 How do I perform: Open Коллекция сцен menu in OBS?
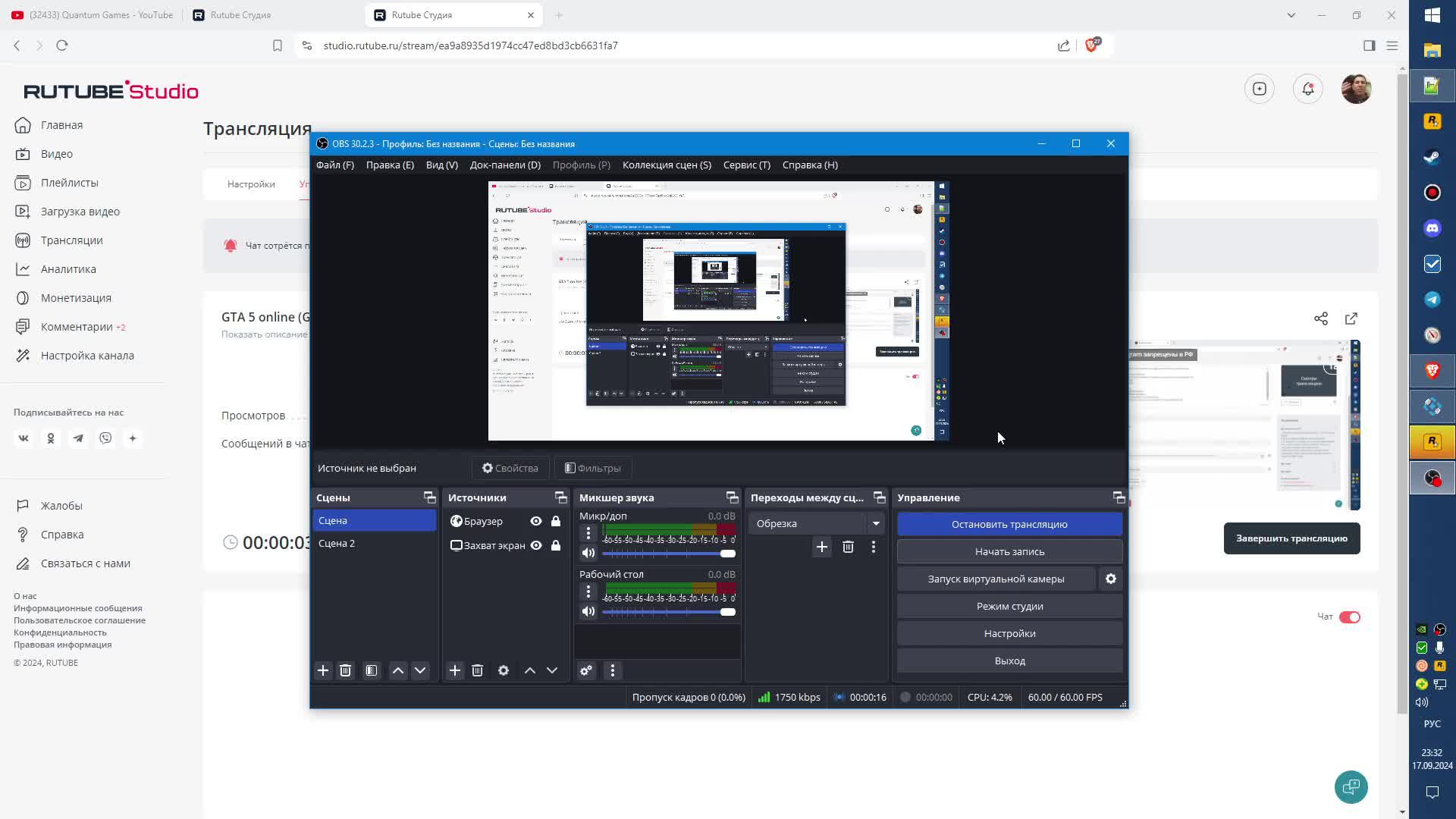tap(667, 165)
